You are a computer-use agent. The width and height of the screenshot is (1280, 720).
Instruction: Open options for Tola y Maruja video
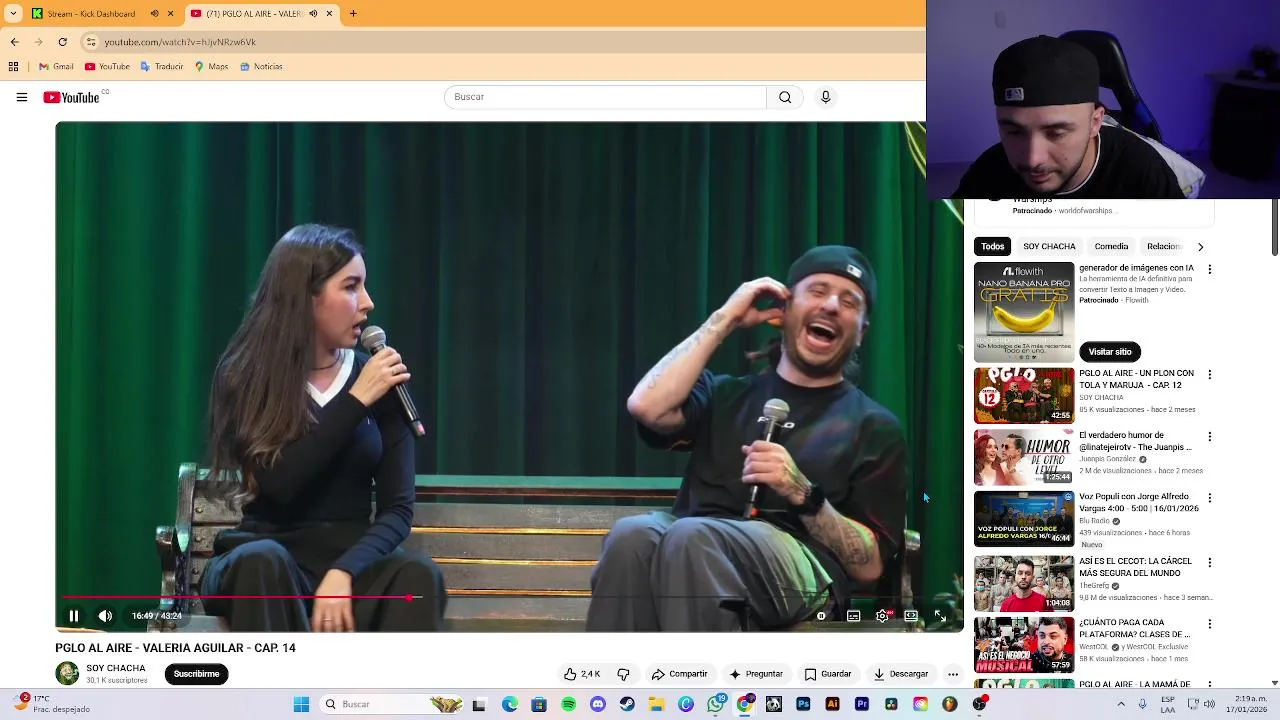(1210, 374)
